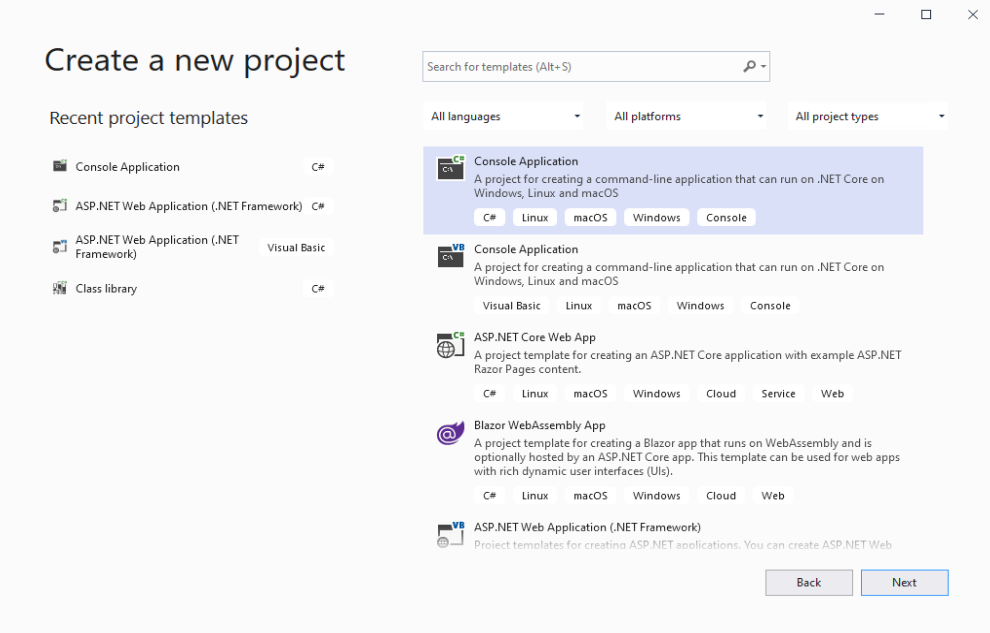Screen dimensions: 990x633
Task: Click the search magnifier icon
Action: point(749,66)
